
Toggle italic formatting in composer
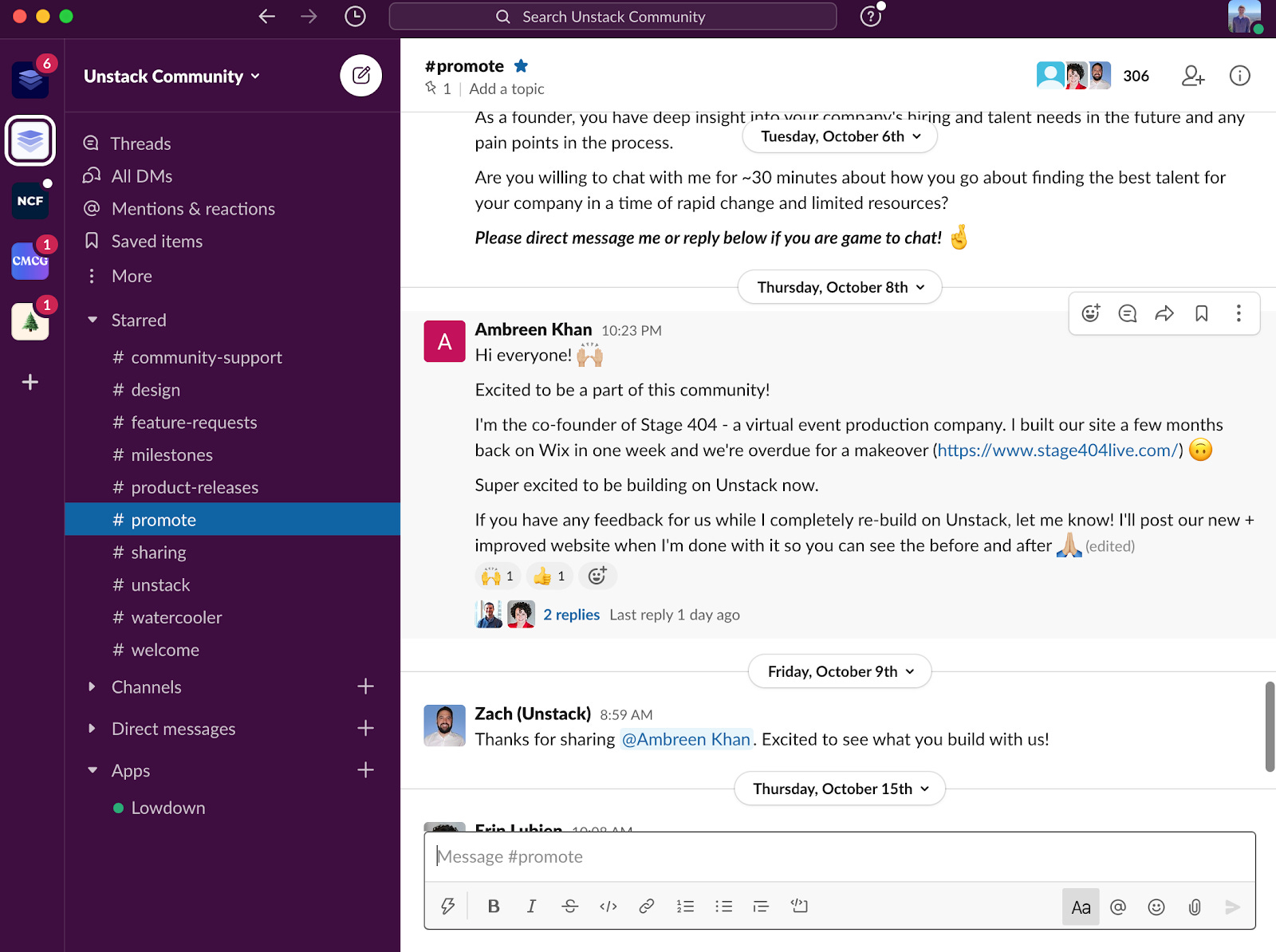coord(531,906)
